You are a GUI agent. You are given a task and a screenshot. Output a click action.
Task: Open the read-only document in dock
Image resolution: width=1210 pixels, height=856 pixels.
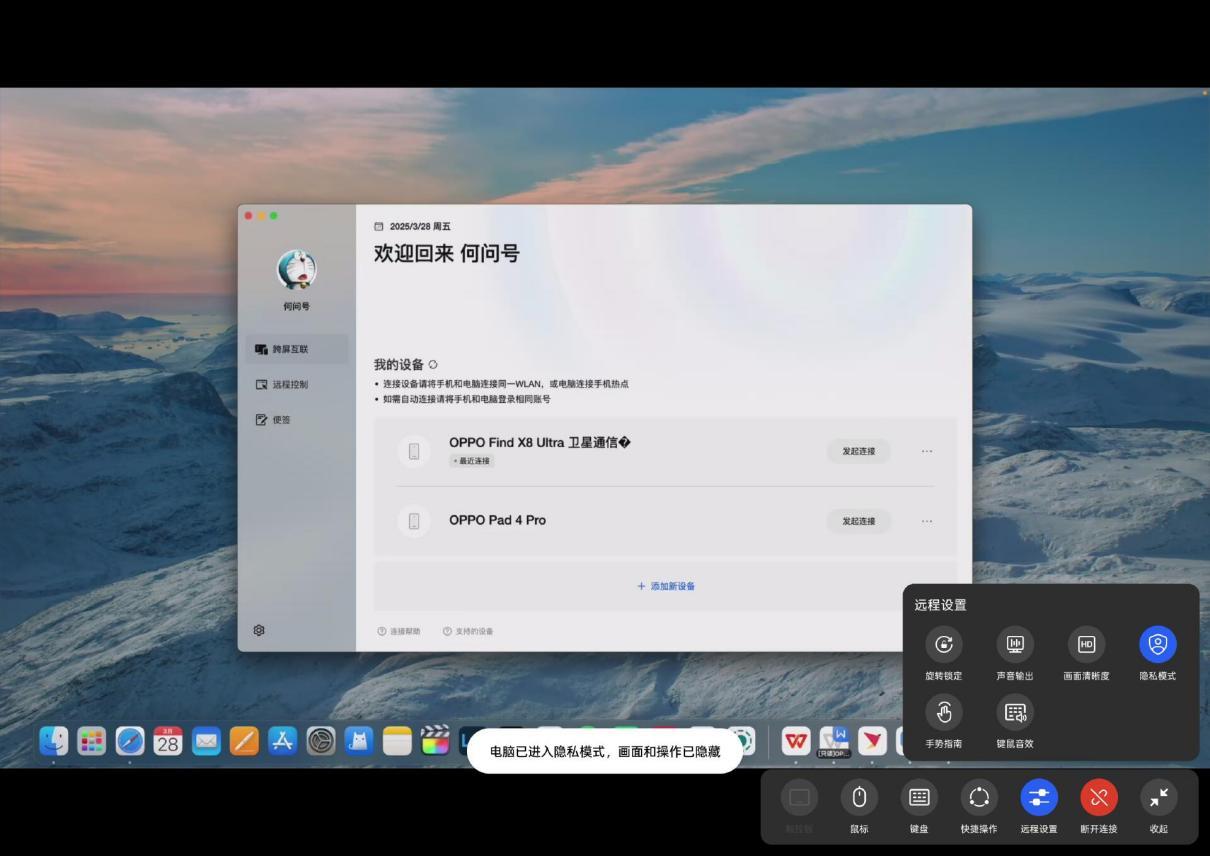(834, 741)
